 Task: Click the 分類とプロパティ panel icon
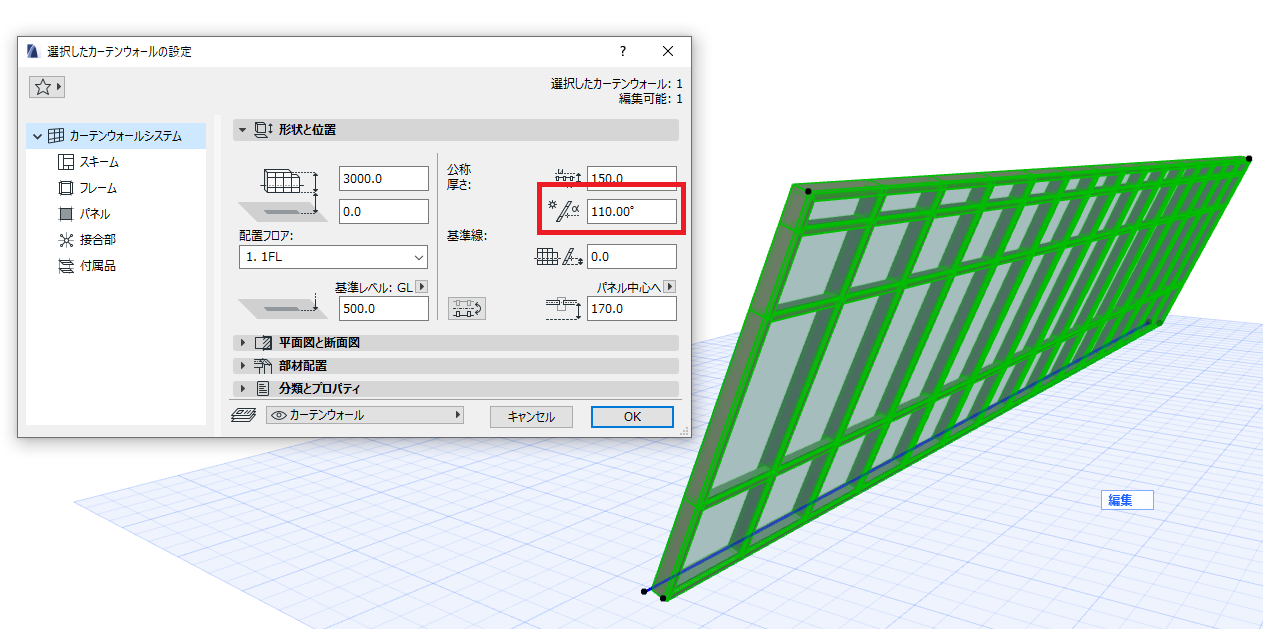(x=264, y=388)
